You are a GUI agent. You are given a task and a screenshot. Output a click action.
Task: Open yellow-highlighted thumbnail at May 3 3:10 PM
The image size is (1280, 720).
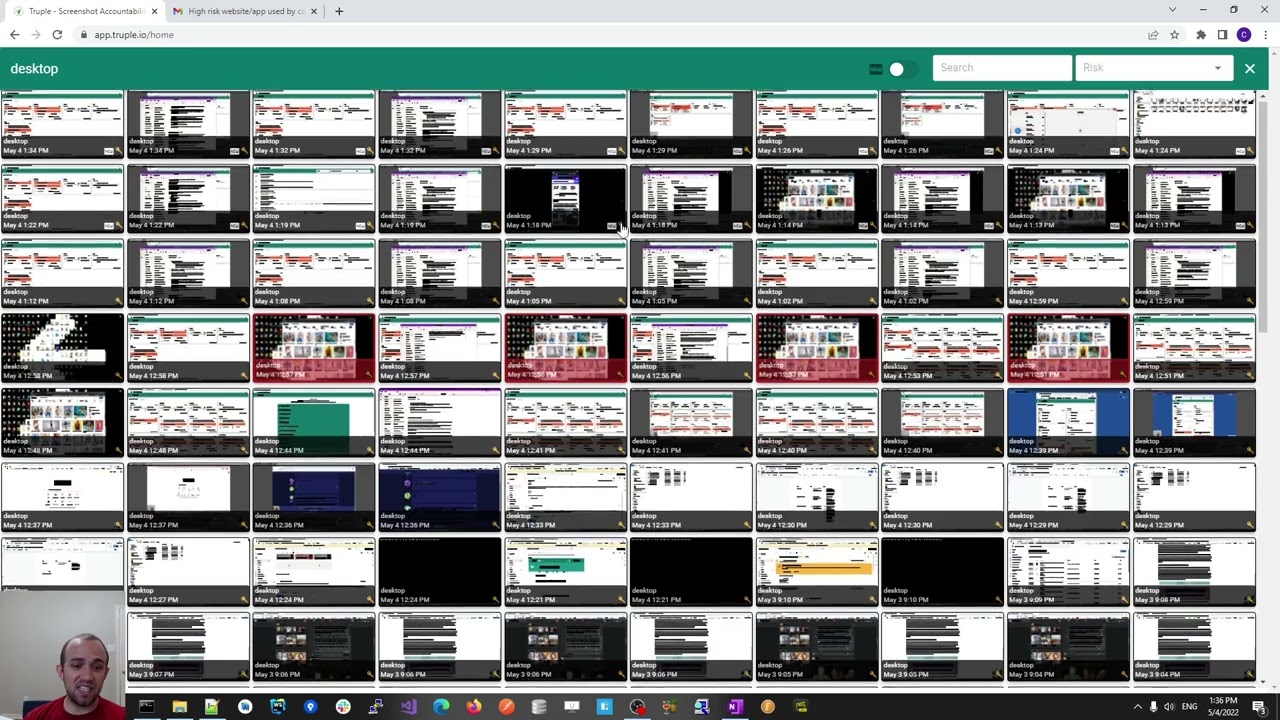pyautogui.click(x=817, y=572)
